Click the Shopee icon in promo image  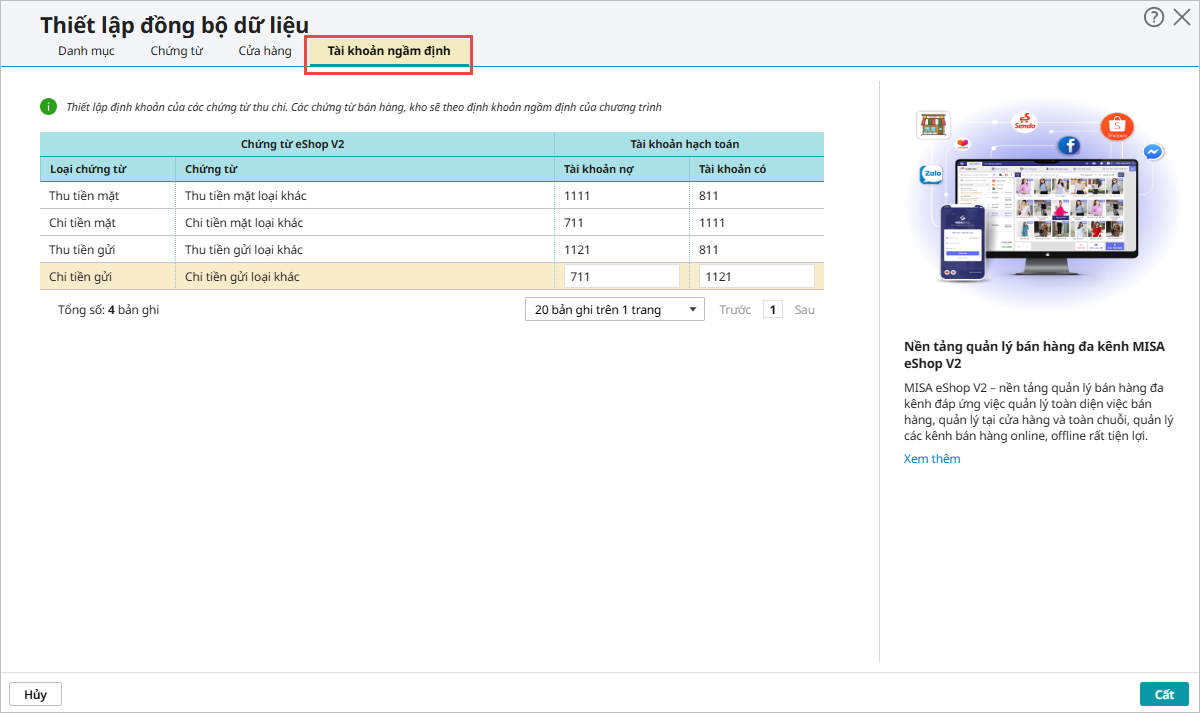1116,127
